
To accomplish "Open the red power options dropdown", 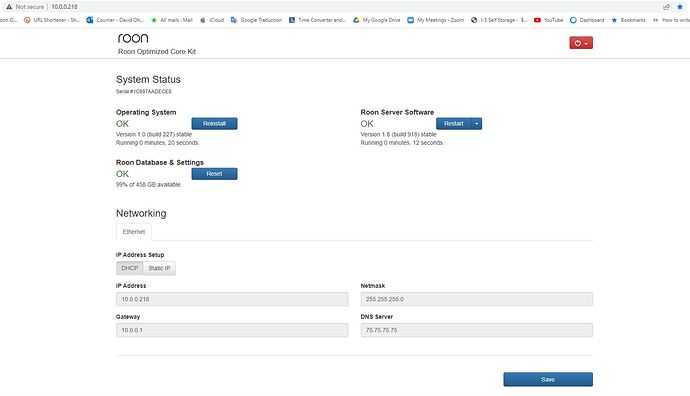I will (581, 43).
